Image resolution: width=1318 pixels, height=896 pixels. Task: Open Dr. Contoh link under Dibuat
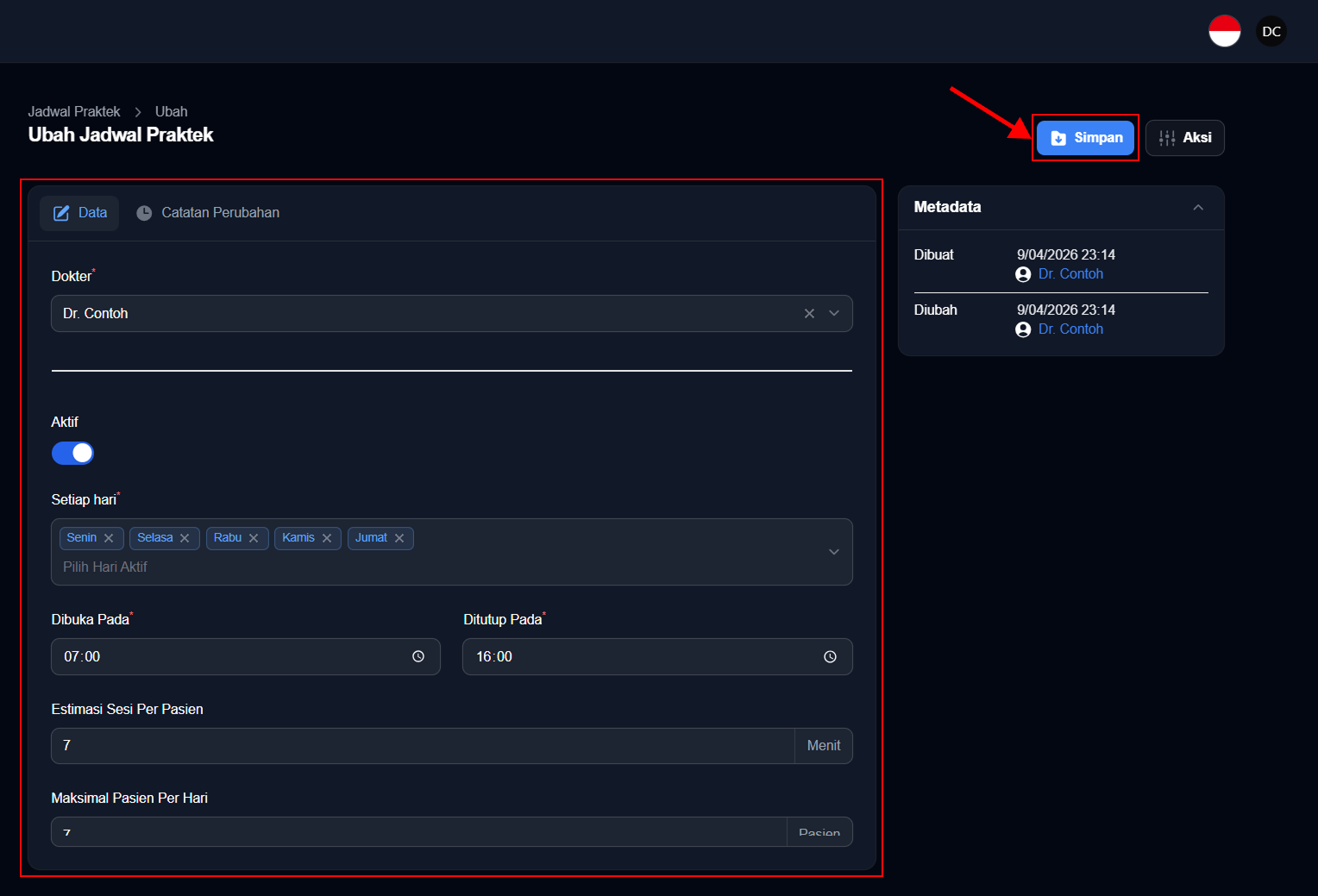[x=1070, y=274]
